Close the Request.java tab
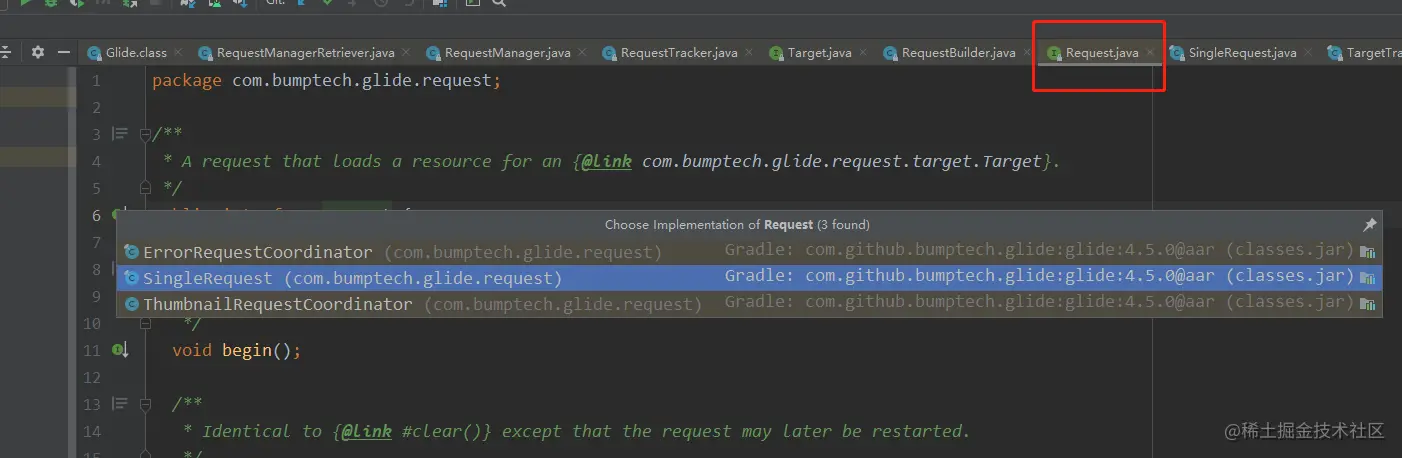 click(x=1150, y=53)
